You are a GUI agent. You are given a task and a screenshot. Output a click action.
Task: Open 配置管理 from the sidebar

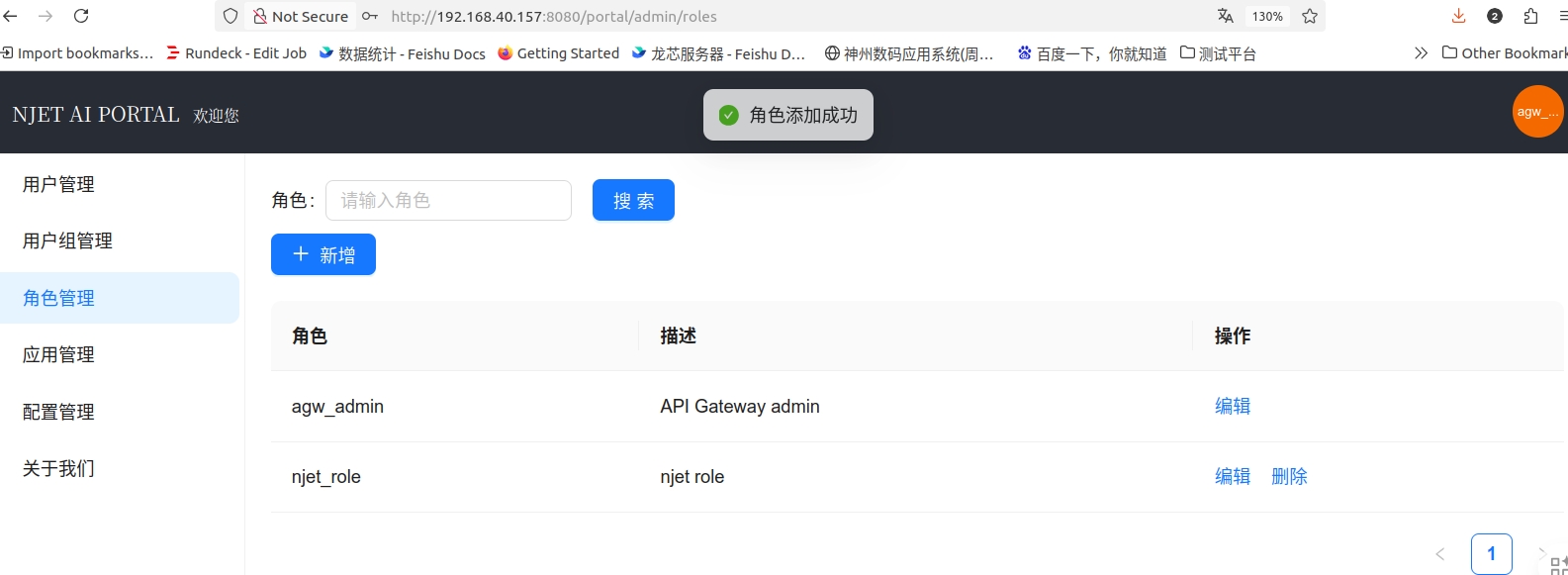coord(58,412)
